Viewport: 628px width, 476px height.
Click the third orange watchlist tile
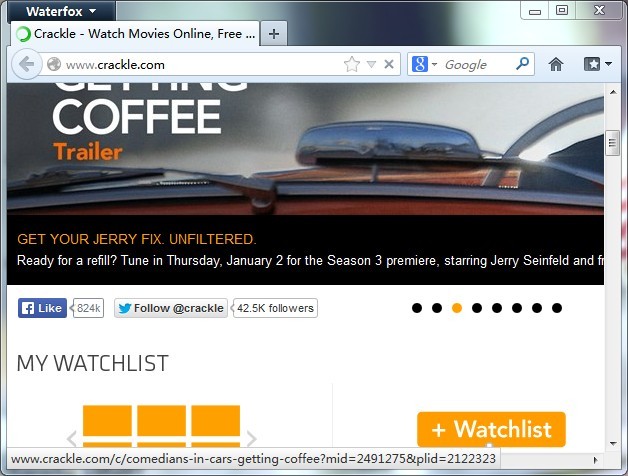click(215, 421)
